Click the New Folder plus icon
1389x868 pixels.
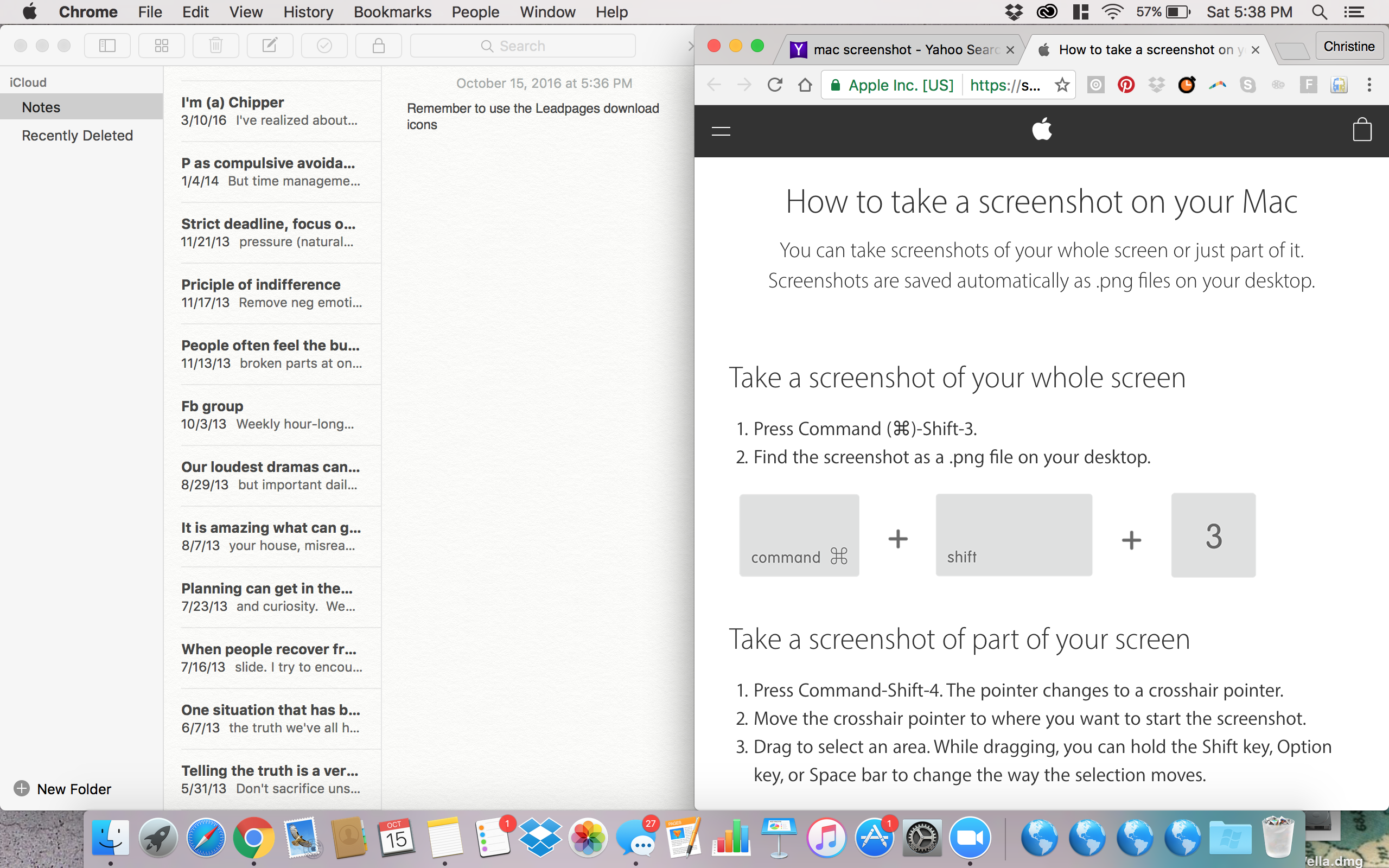pos(22,788)
